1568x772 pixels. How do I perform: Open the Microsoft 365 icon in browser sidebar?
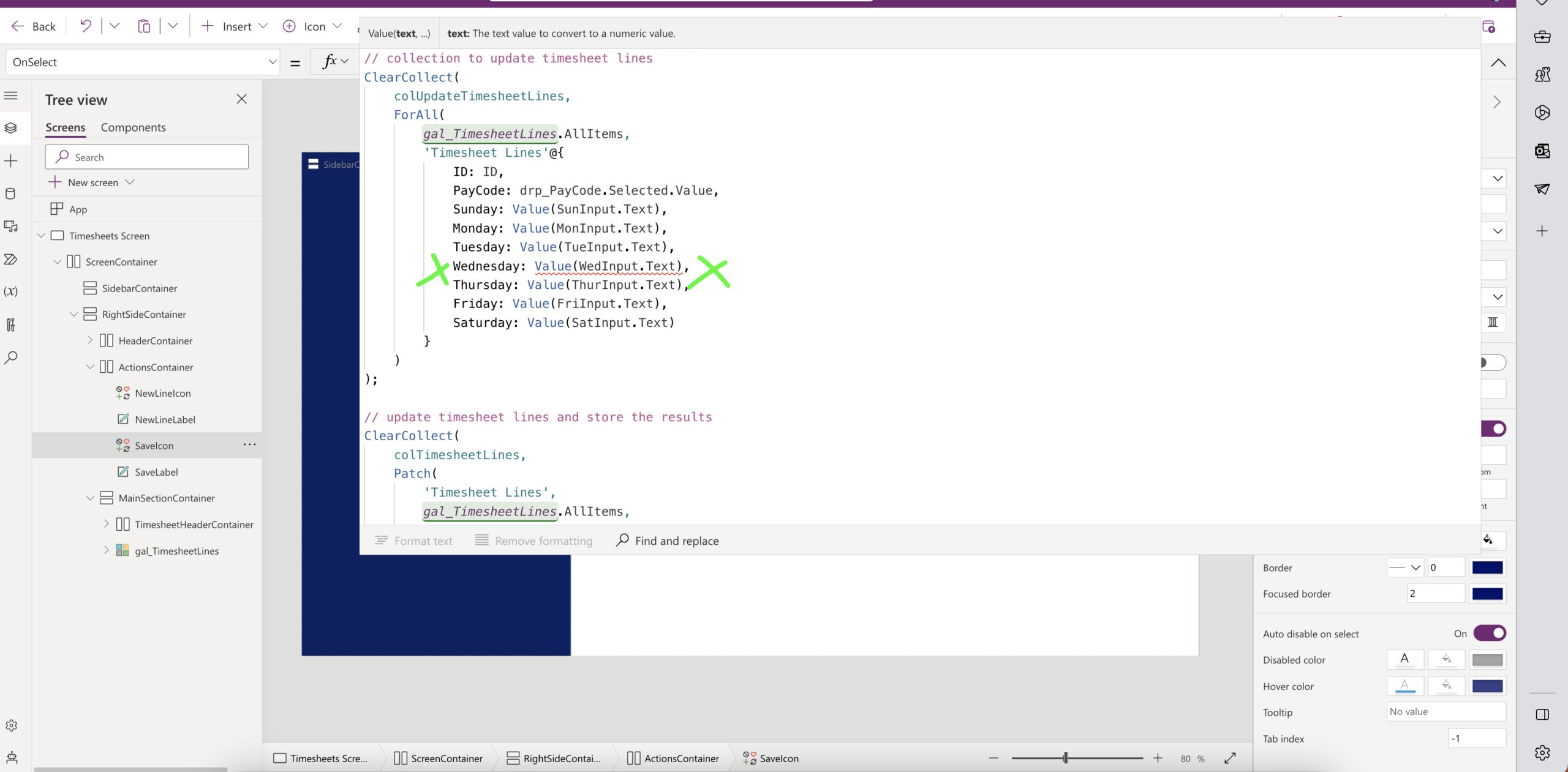pyautogui.click(x=1542, y=113)
